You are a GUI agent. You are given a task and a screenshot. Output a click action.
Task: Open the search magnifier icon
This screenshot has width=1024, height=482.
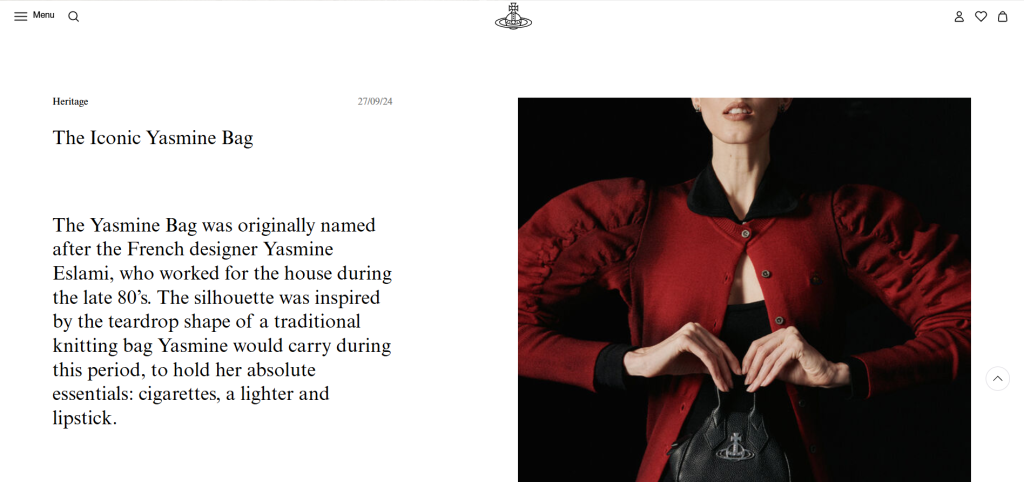pos(74,16)
